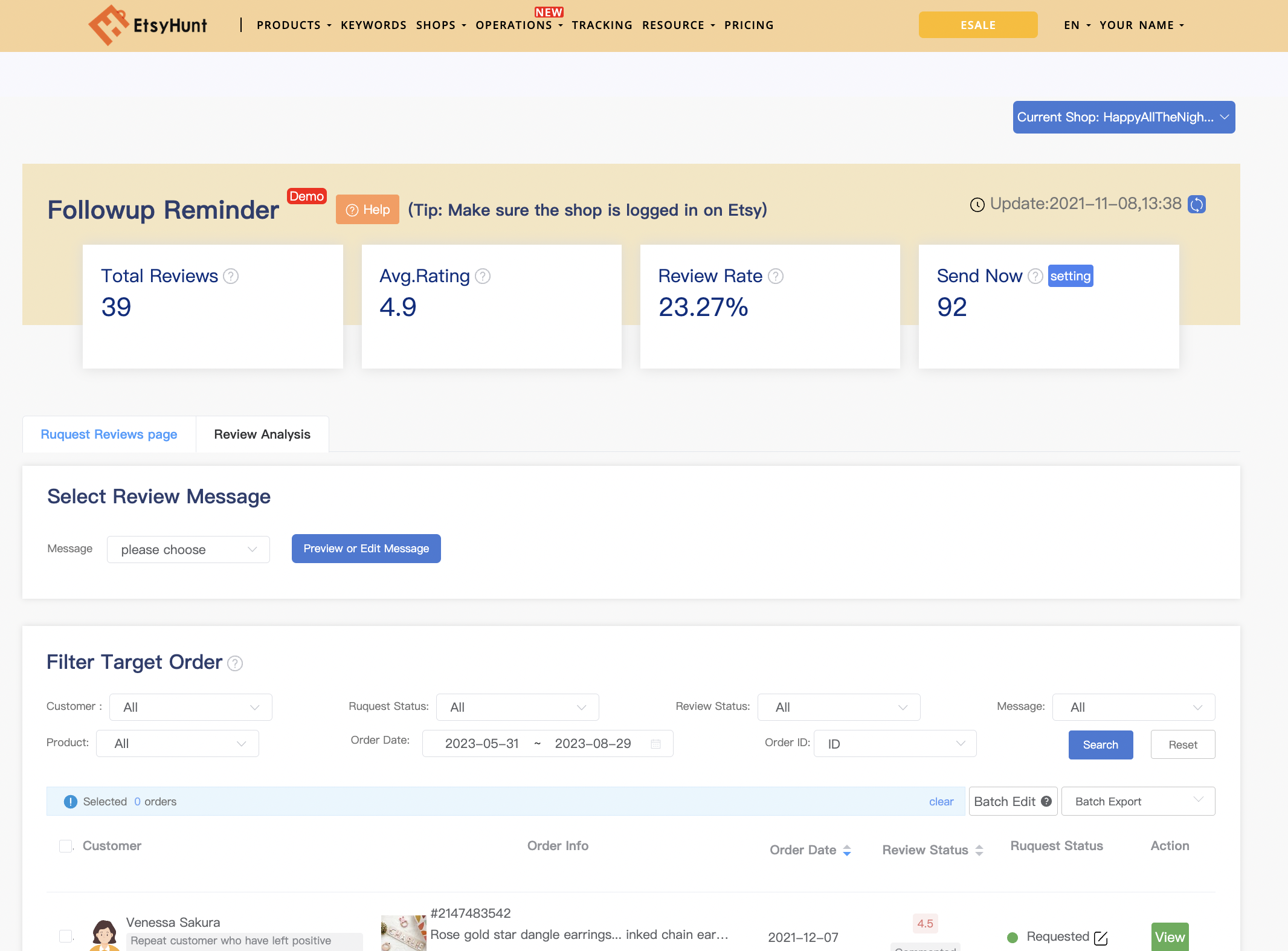Click Filter Target Order help icon
1288x951 pixels.
[235, 663]
